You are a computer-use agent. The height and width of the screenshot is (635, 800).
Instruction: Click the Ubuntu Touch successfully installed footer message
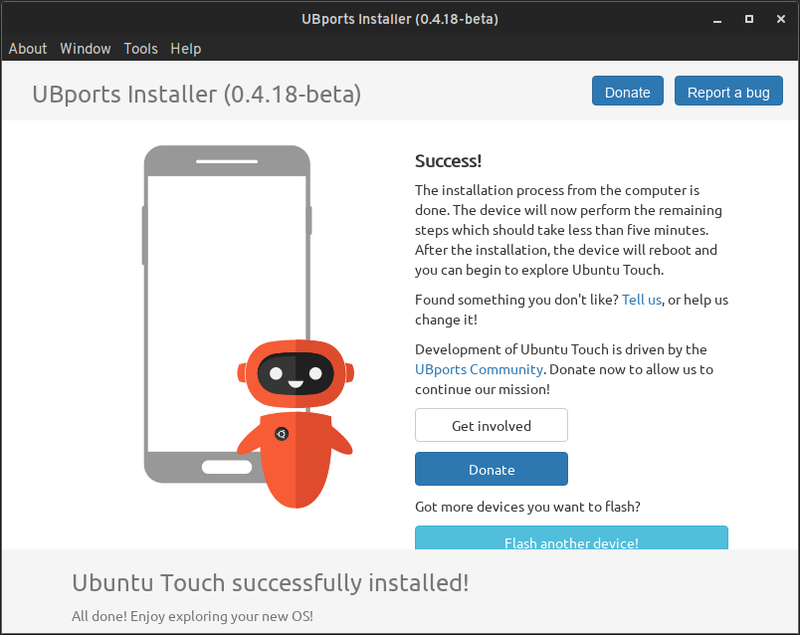270,582
